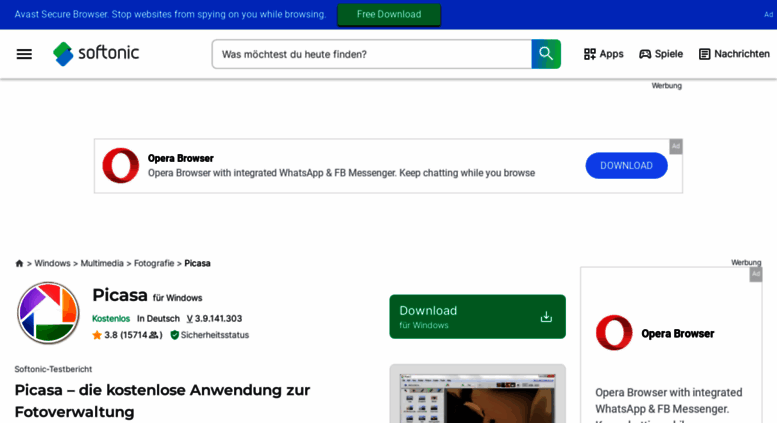
Task: Click the Avast Secure Browser banner text
Action: click(170, 14)
